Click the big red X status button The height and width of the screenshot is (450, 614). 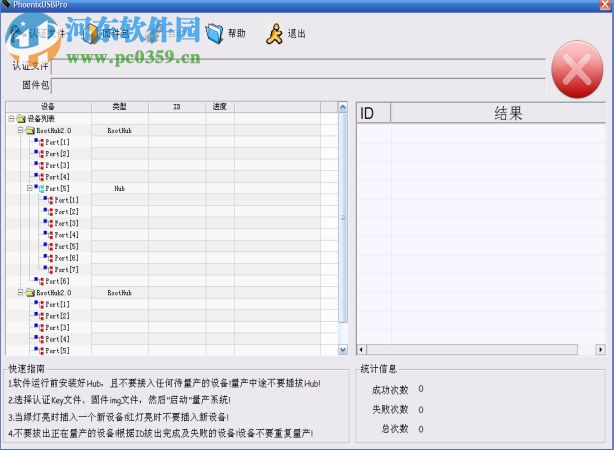[x=577, y=70]
